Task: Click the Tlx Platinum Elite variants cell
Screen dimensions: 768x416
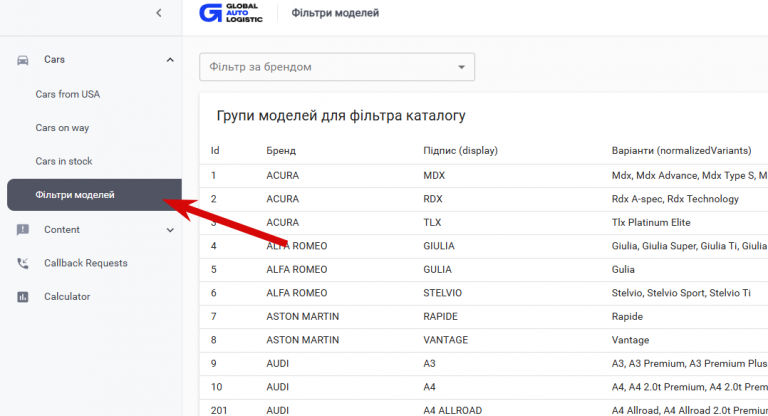Action: [651, 222]
